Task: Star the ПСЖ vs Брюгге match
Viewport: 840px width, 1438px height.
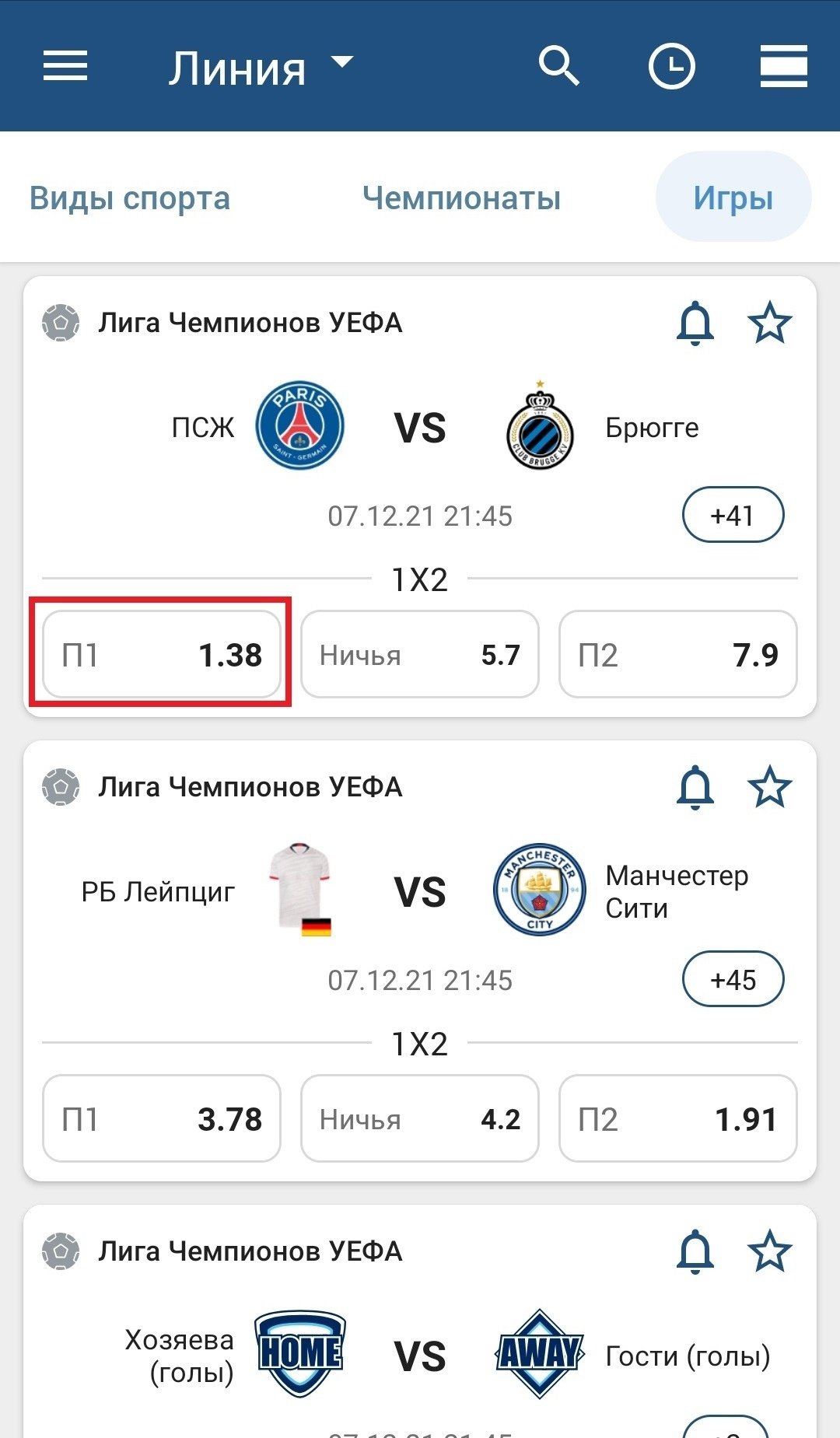Action: click(769, 323)
